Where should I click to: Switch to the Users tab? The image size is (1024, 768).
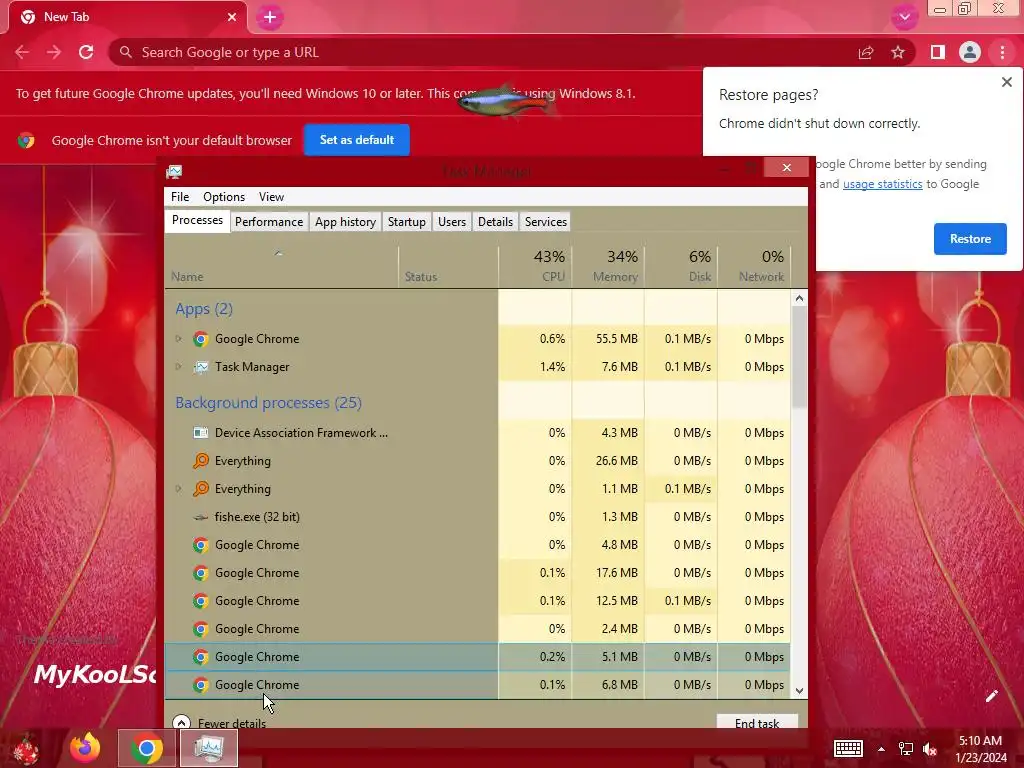point(452,222)
